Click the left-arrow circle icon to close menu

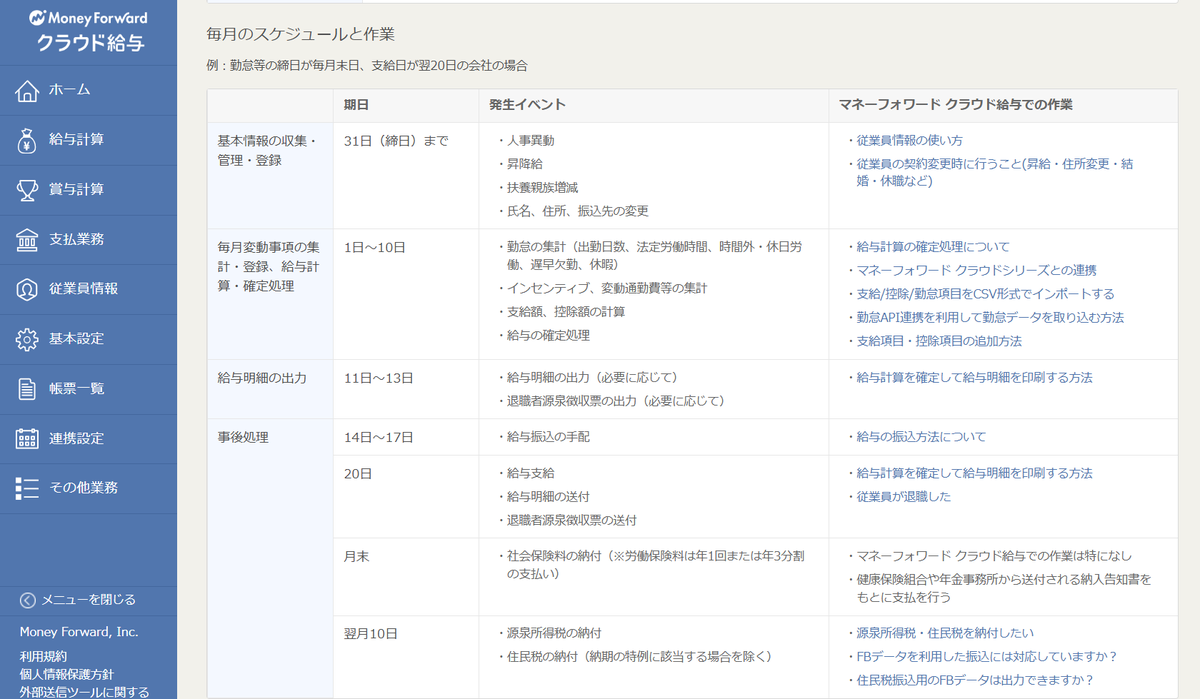[28, 600]
